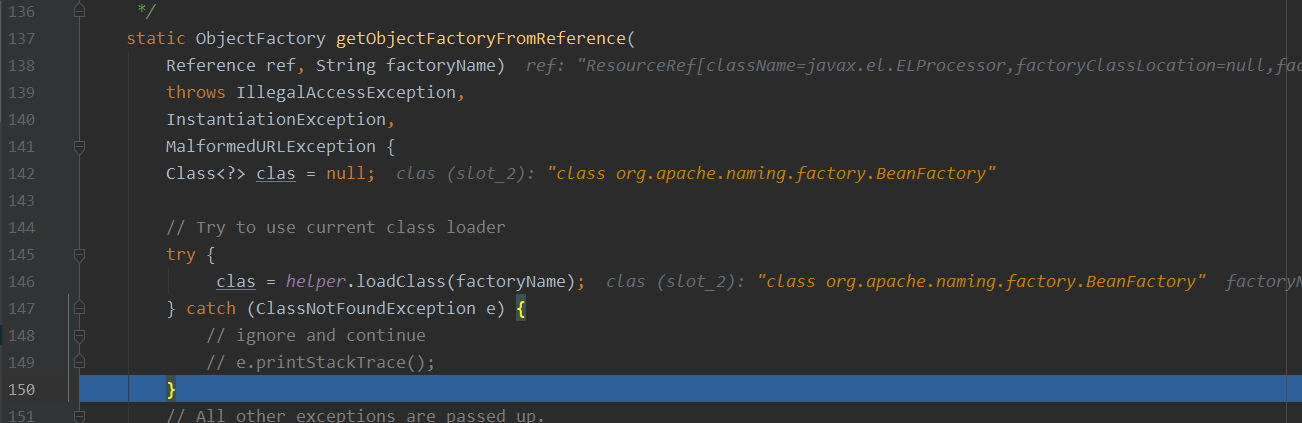Click the clas variable on line 142

click(x=276, y=174)
